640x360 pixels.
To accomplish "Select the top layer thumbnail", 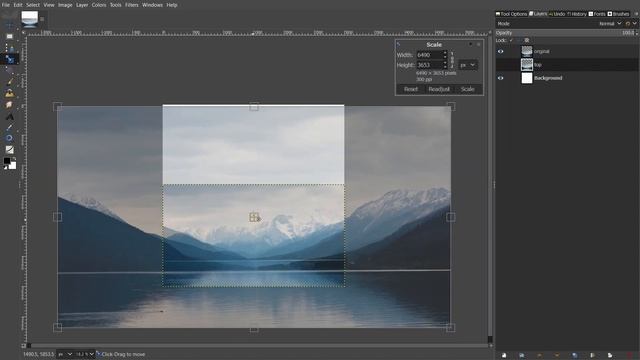I will (527, 64).
